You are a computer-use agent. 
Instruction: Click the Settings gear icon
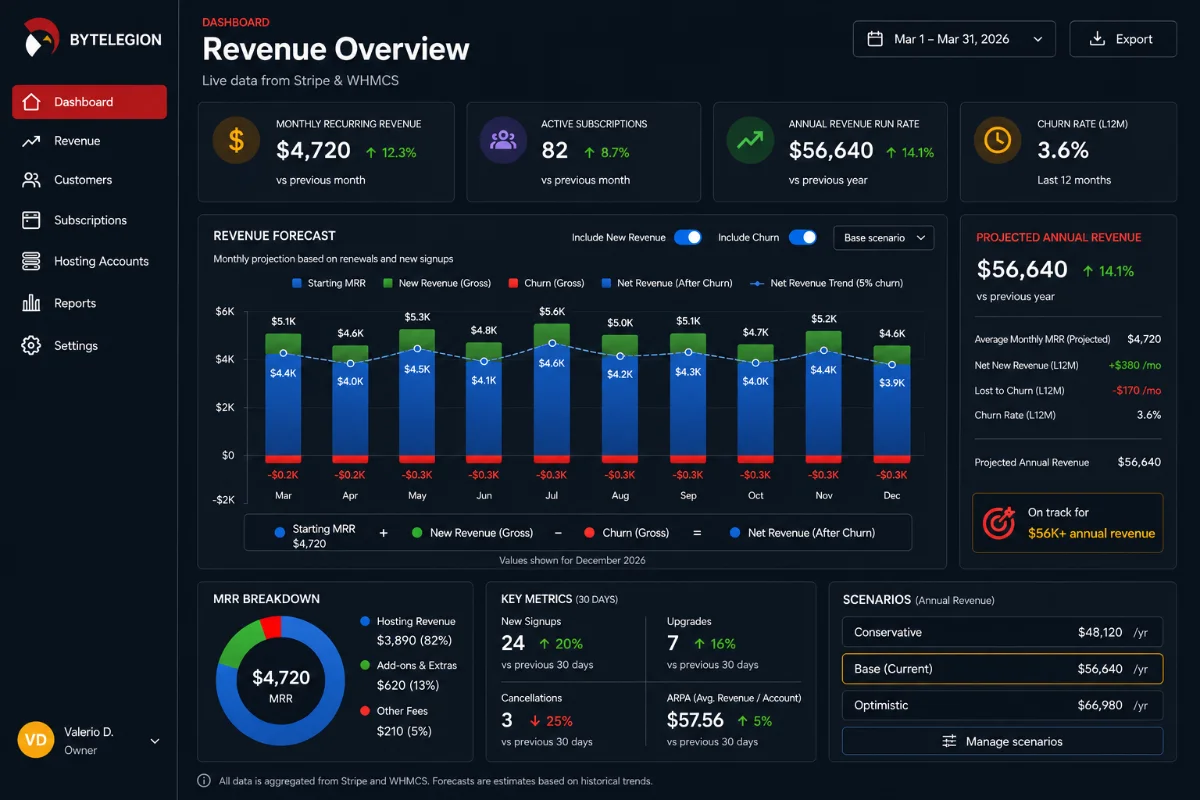click(31, 345)
